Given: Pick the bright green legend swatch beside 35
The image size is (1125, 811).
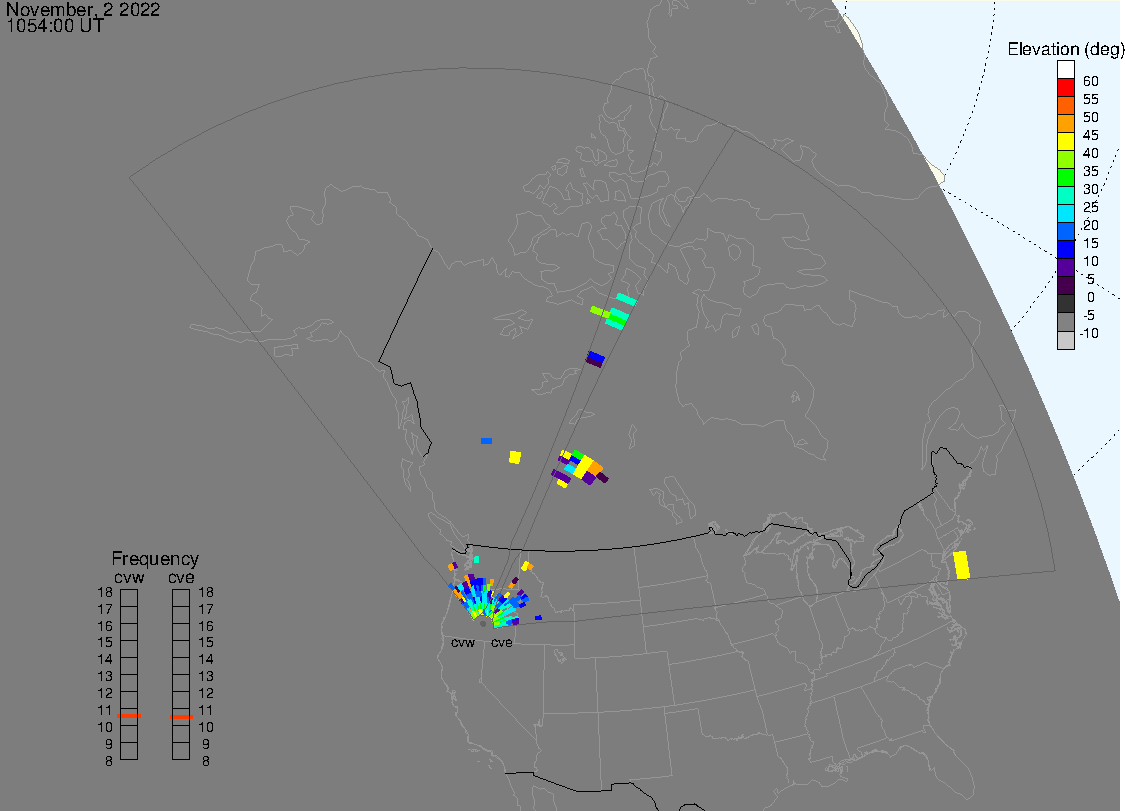Looking at the screenshot, I should (1065, 177).
